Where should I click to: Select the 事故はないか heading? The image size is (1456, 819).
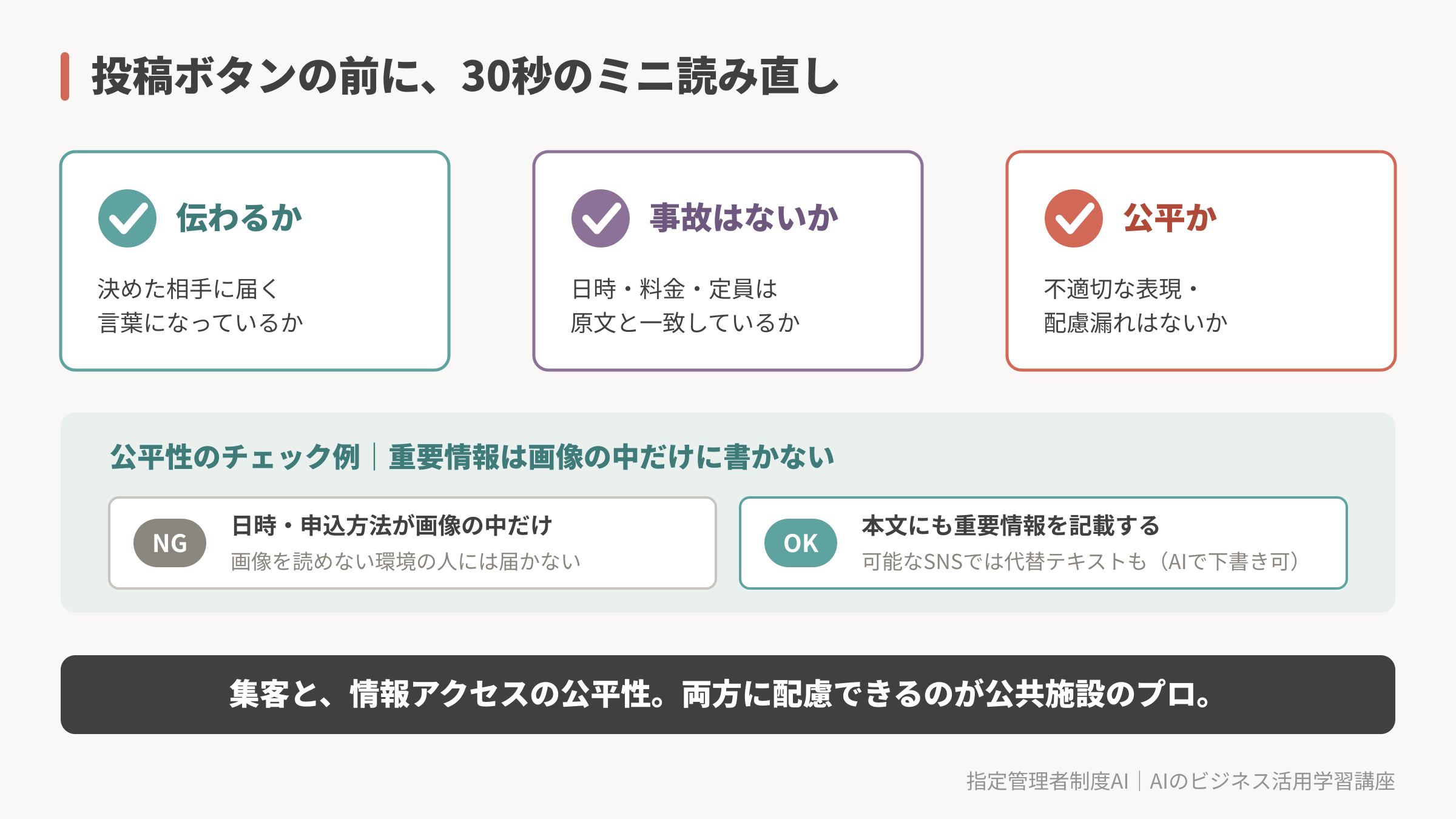pyautogui.click(x=744, y=218)
